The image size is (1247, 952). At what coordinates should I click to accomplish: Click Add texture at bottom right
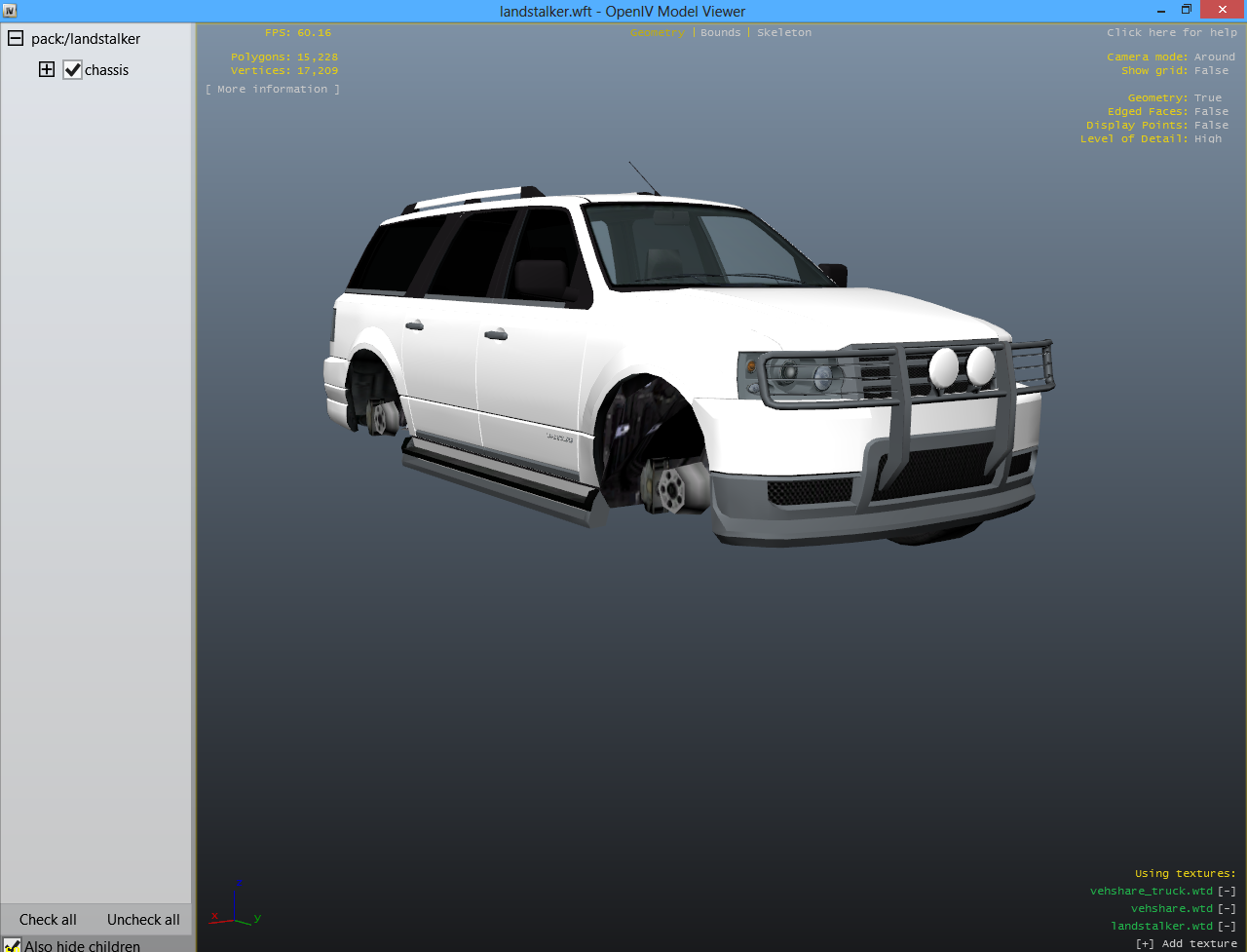(x=1186, y=943)
